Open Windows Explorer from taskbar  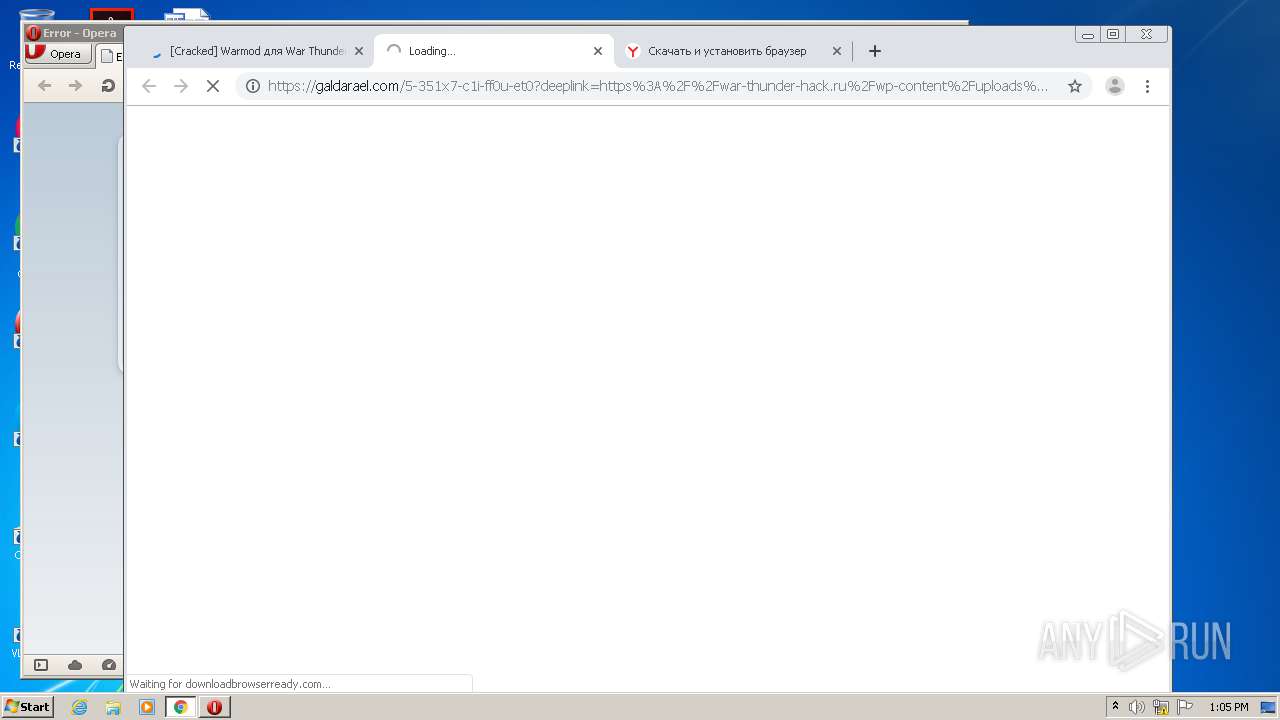pos(113,707)
